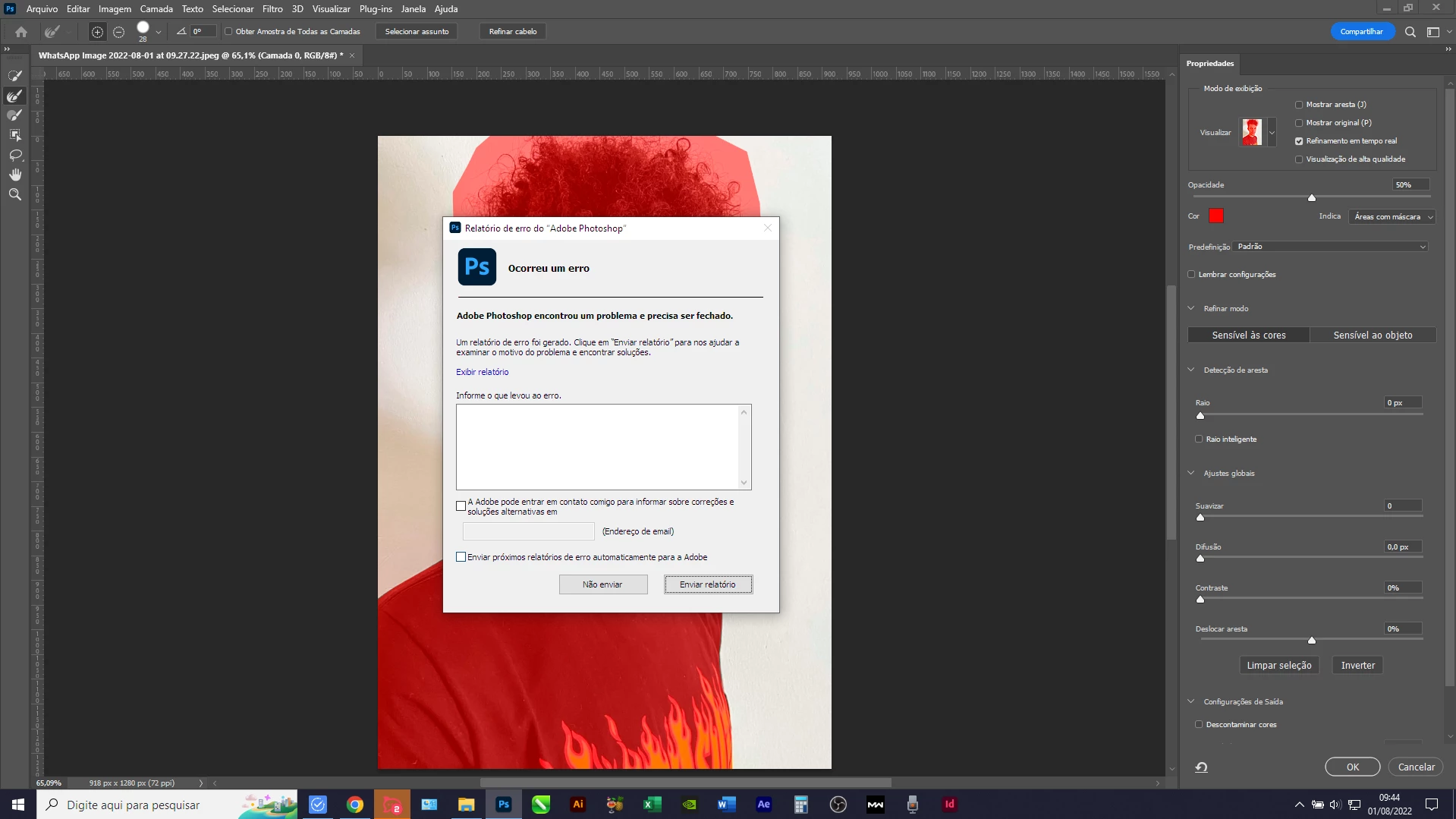Screen dimensions: 1456x819
Task: Collapse the Ajustes globais section
Action: coord(1191,473)
